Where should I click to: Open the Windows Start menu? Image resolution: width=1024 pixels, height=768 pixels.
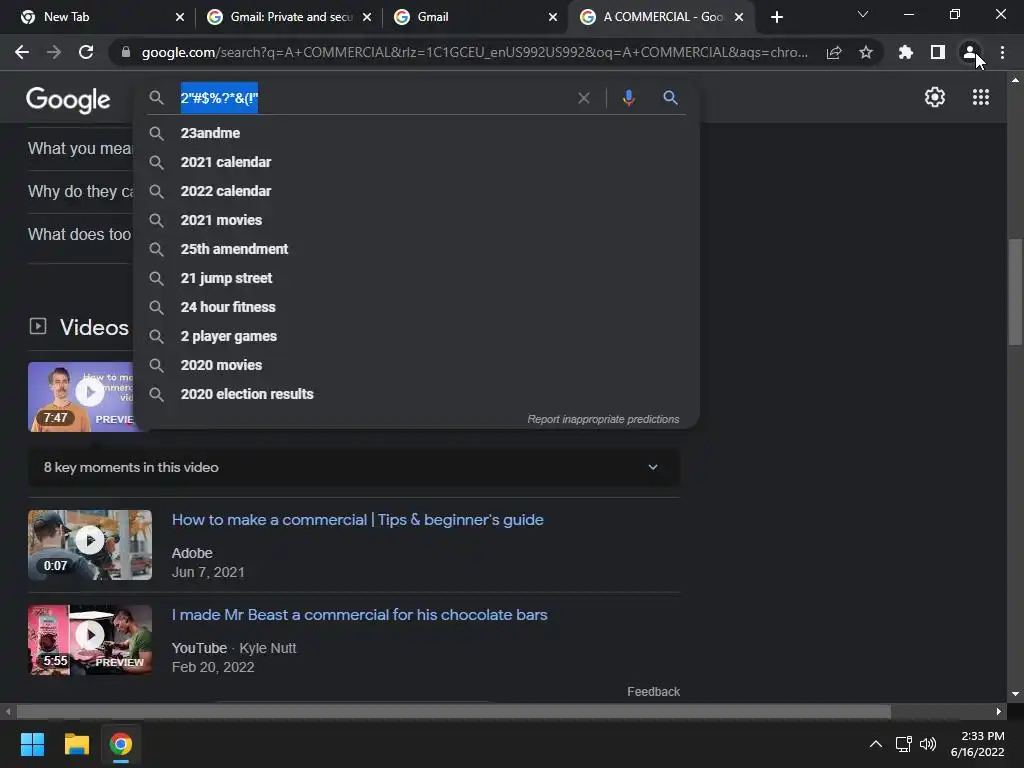coord(32,744)
